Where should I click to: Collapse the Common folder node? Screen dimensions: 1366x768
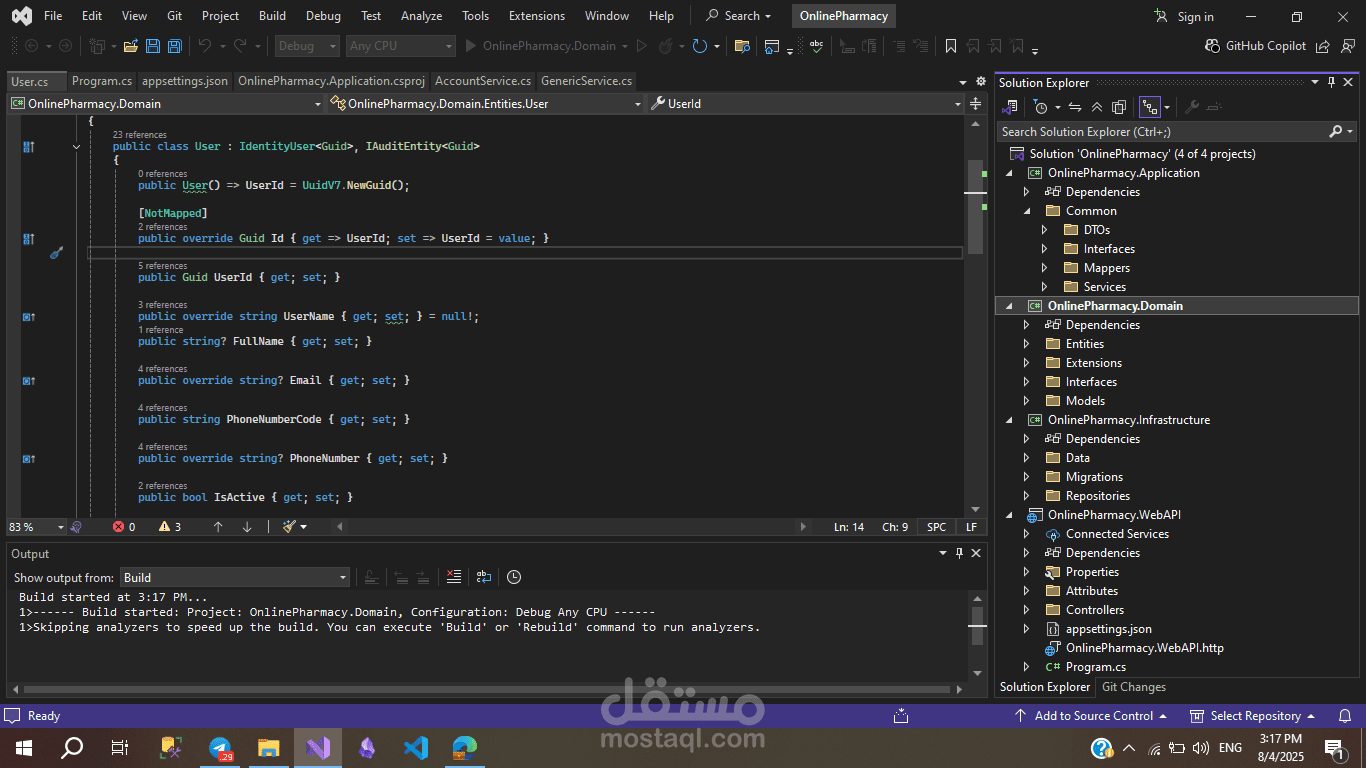[1026, 211]
